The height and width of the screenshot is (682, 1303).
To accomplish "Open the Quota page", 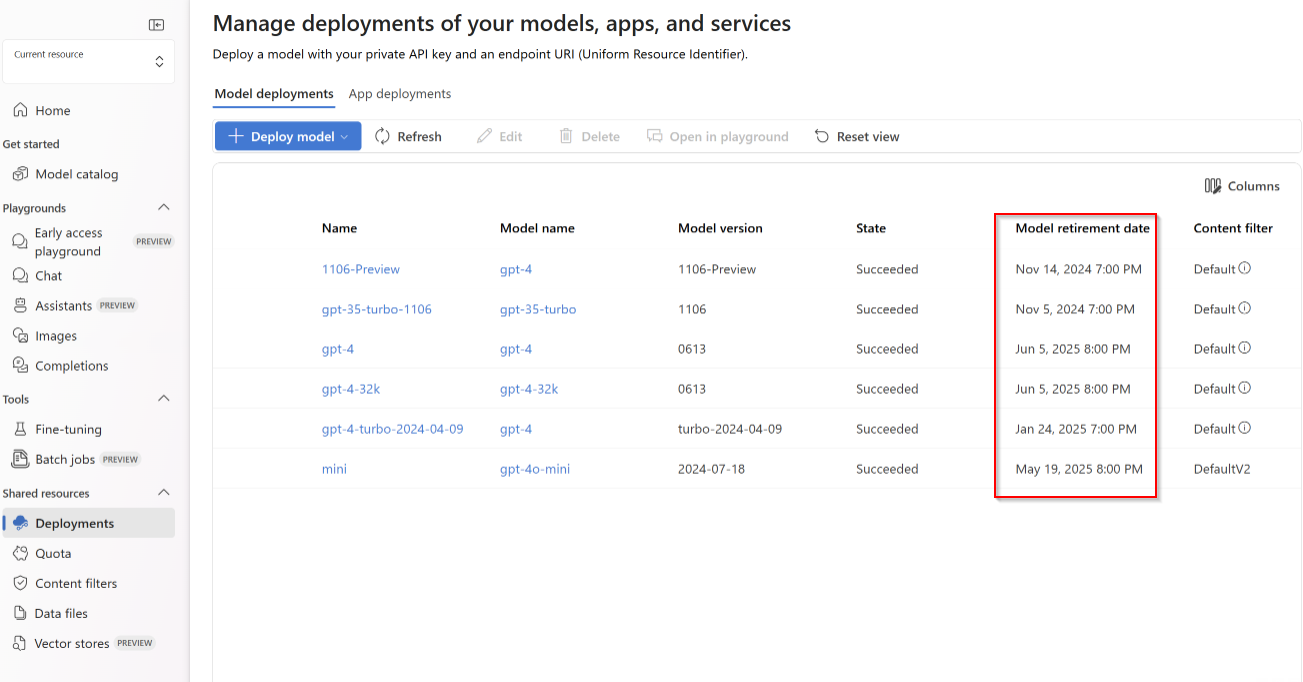I will tap(53, 553).
